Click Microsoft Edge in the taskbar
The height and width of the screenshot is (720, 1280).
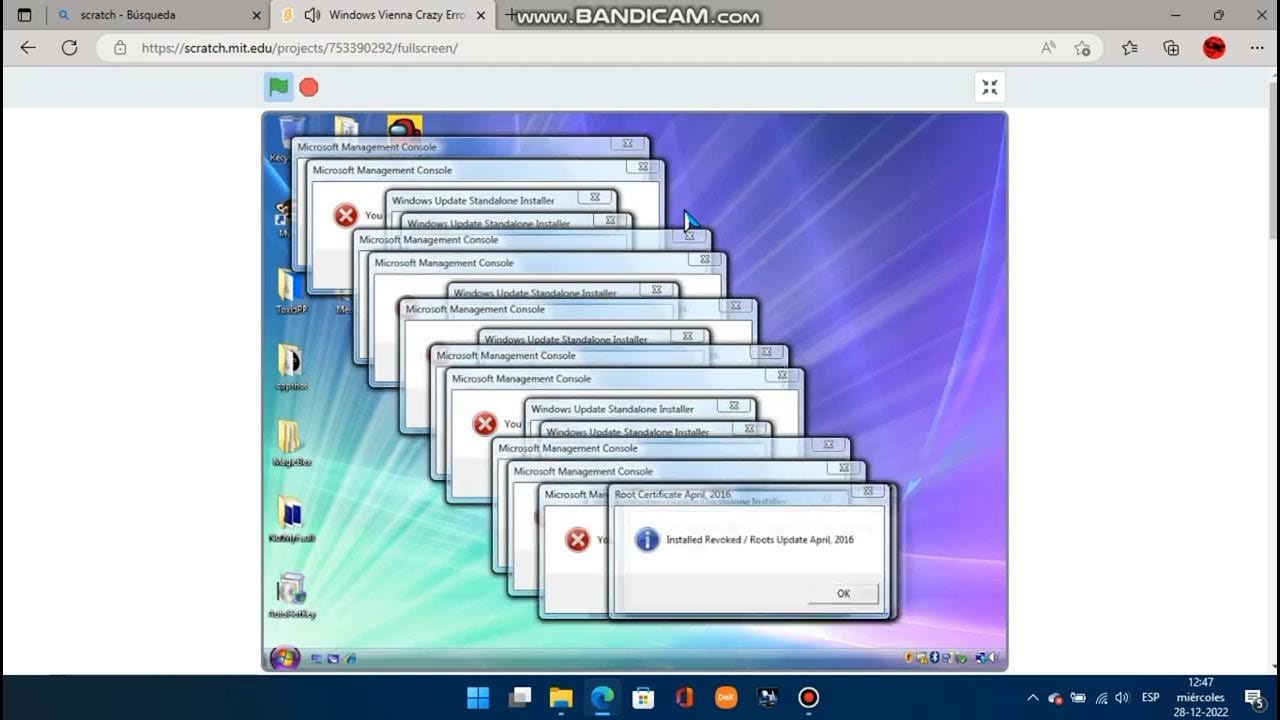pyautogui.click(x=602, y=697)
